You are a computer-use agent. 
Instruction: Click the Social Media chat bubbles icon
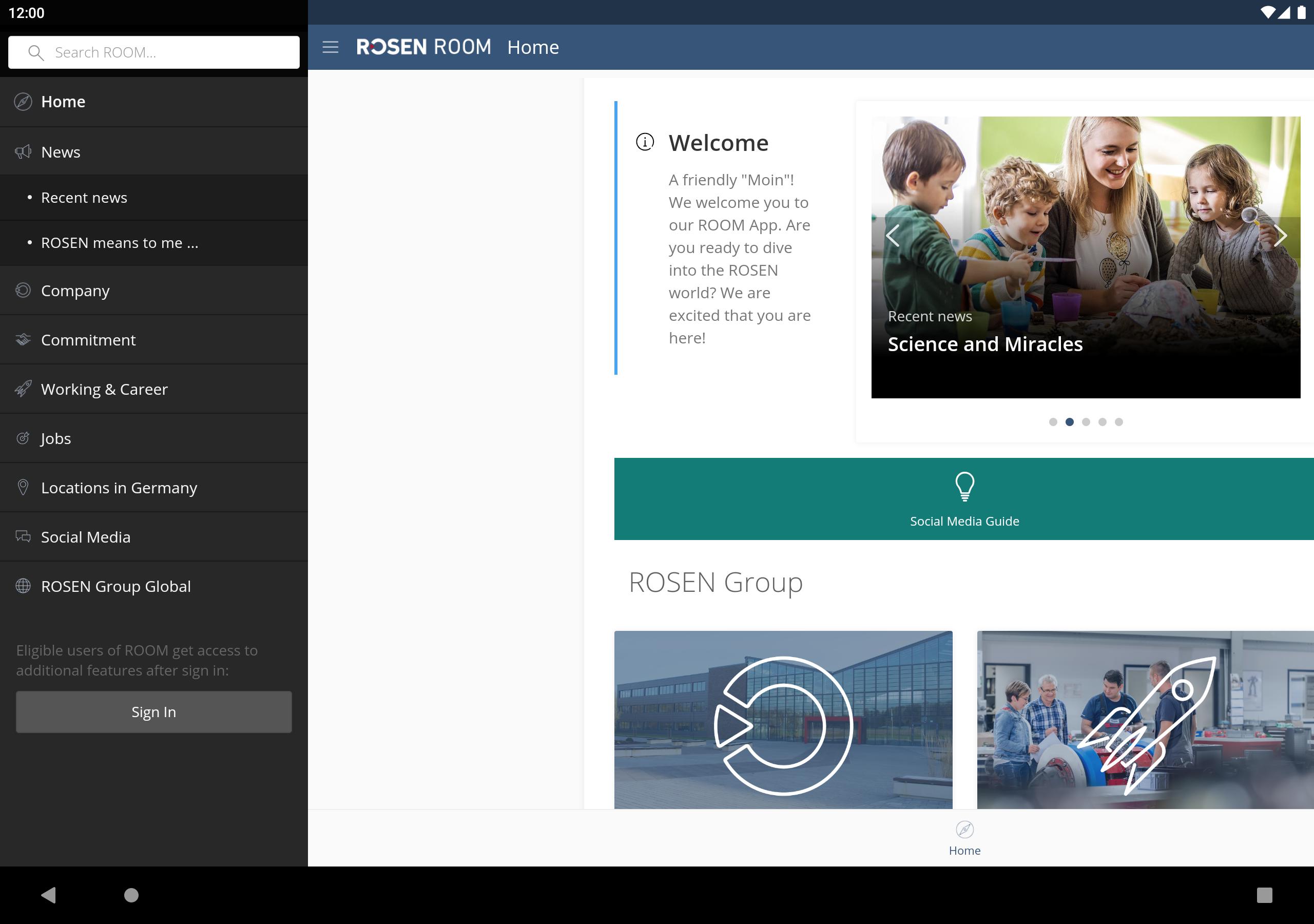coord(23,536)
